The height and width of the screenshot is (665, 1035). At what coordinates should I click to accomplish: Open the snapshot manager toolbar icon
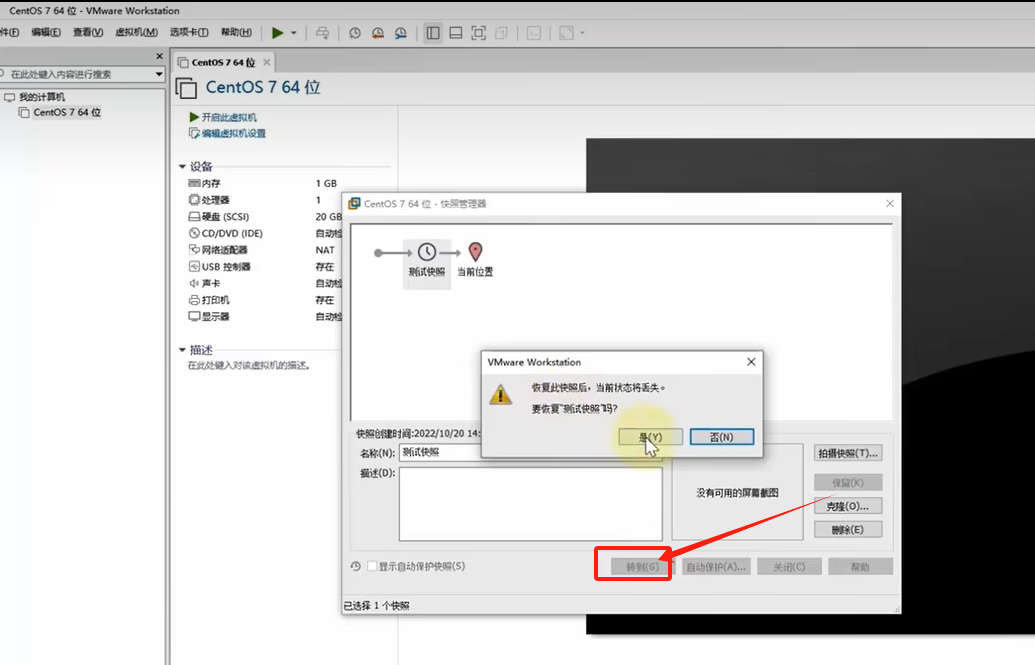[401, 33]
